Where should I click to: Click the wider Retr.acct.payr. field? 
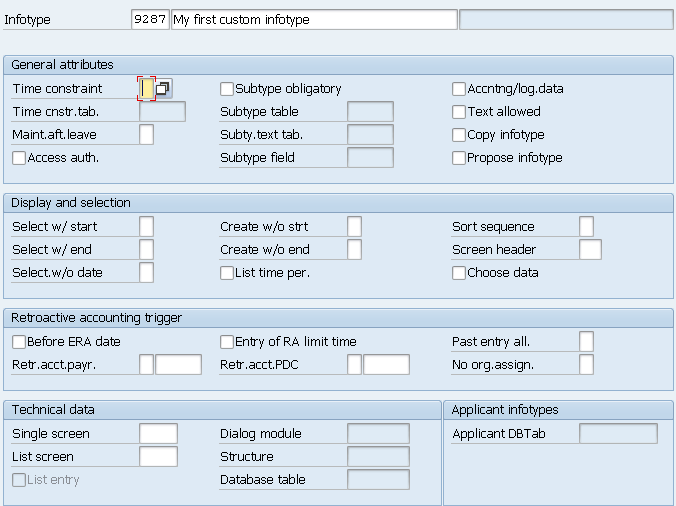pos(178,365)
